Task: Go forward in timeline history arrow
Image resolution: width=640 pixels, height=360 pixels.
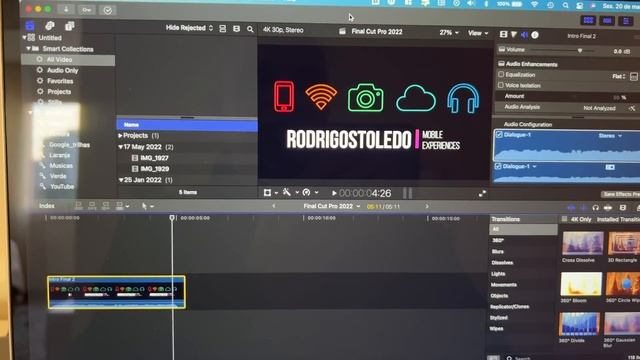Action: point(427,207)
